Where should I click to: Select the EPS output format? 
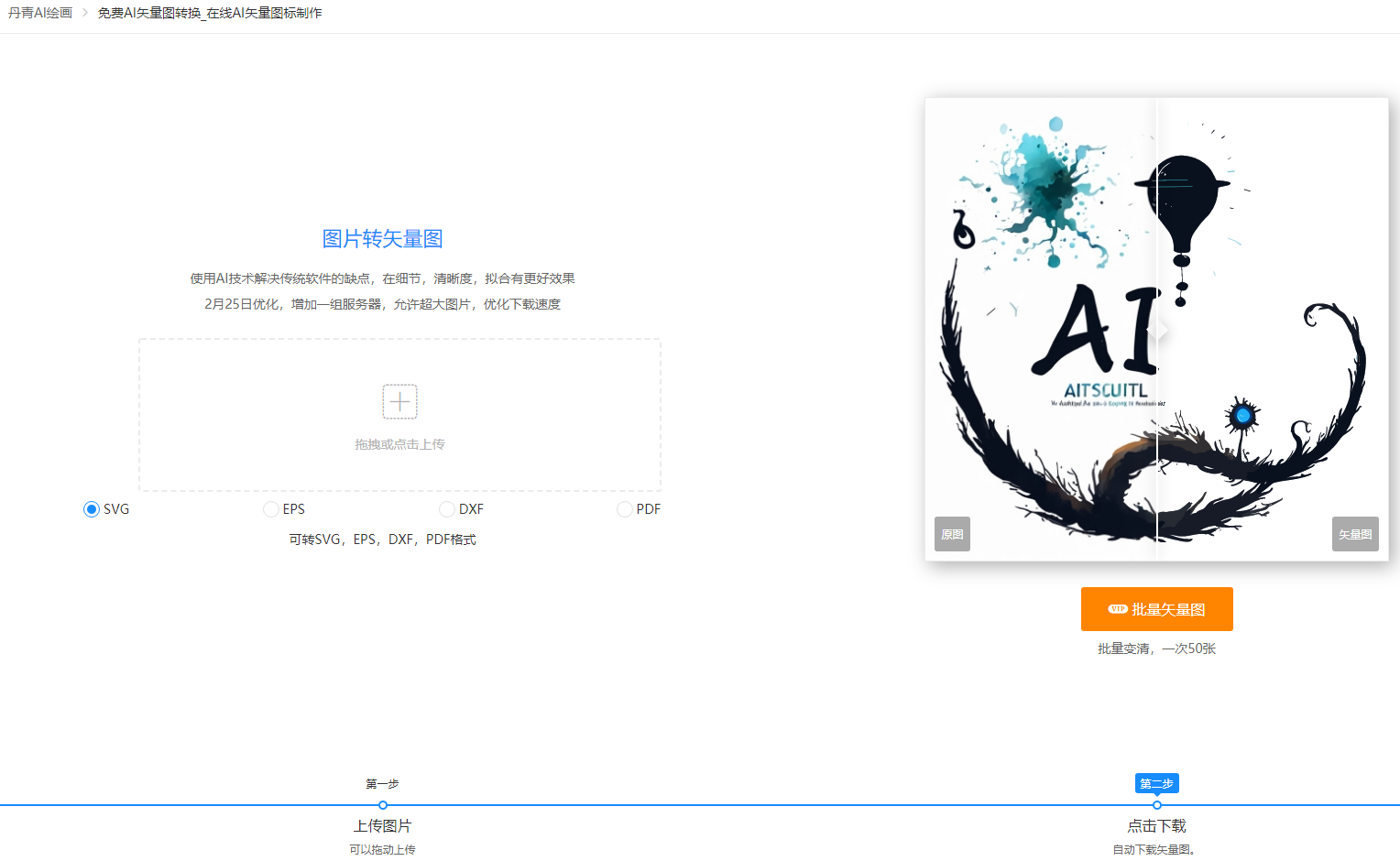(271, 509)
